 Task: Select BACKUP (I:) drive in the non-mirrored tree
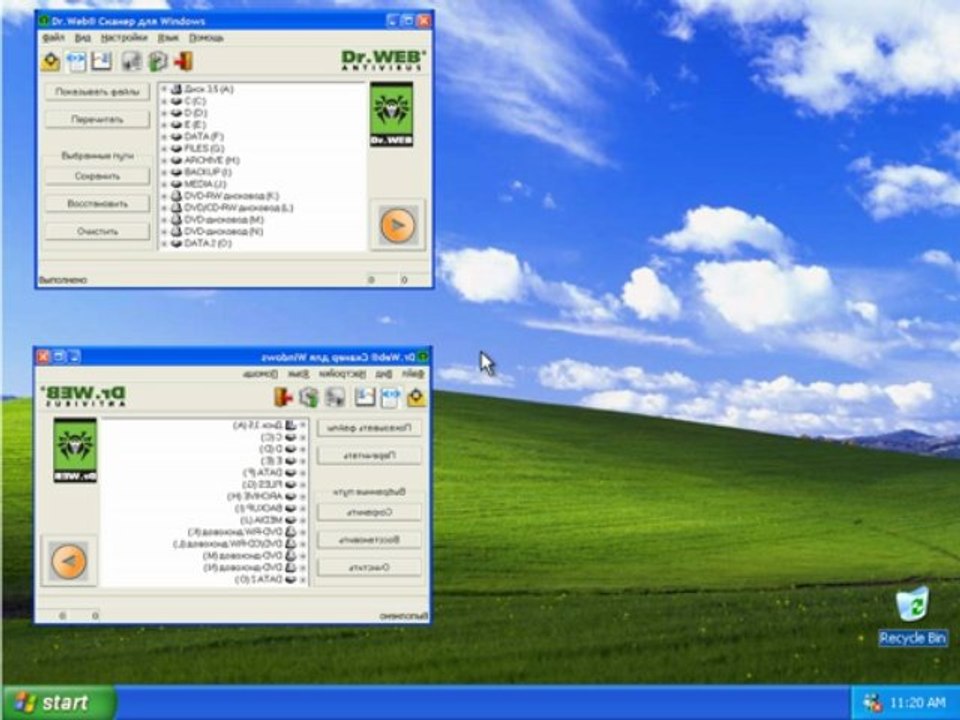208,173
